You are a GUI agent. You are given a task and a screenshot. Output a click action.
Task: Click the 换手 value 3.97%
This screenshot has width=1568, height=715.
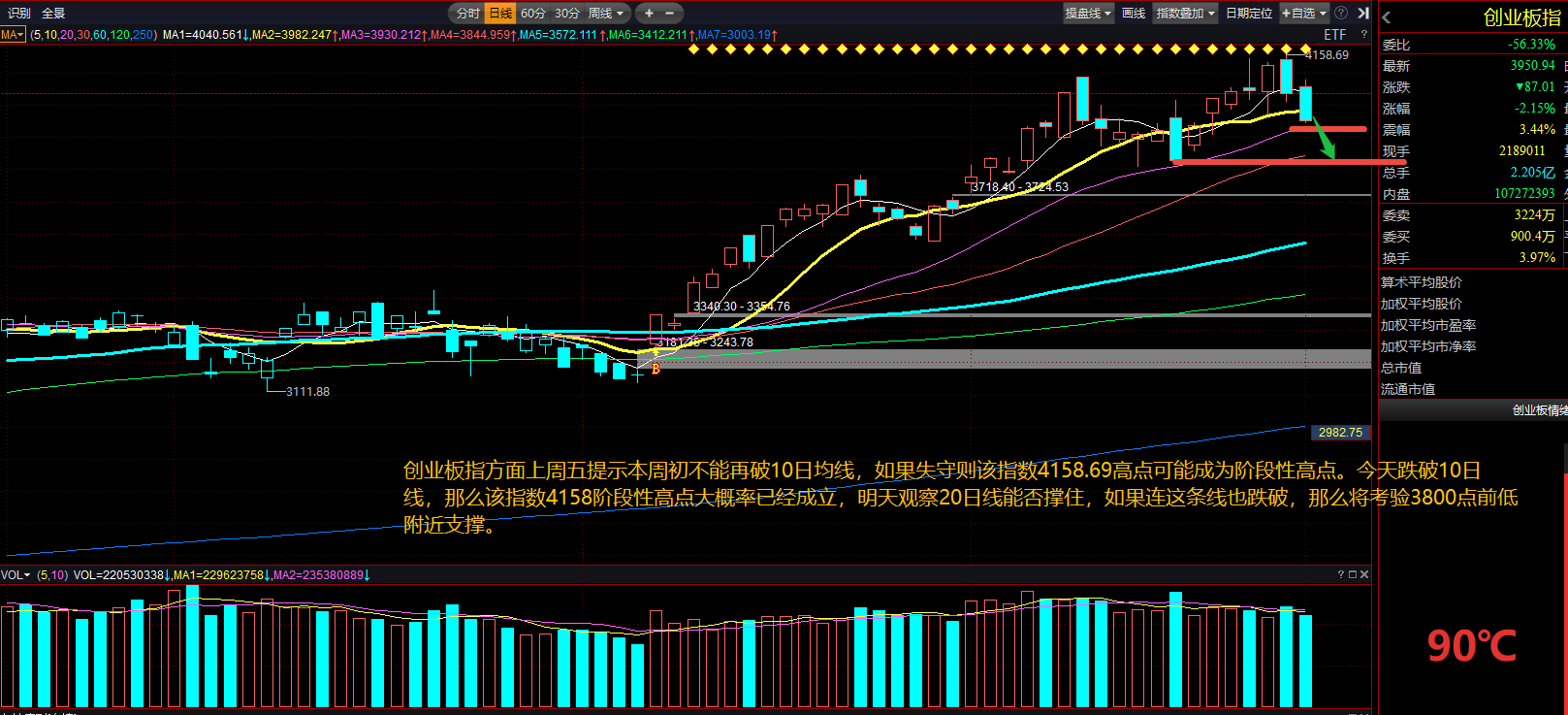(x=1537, y=258)
